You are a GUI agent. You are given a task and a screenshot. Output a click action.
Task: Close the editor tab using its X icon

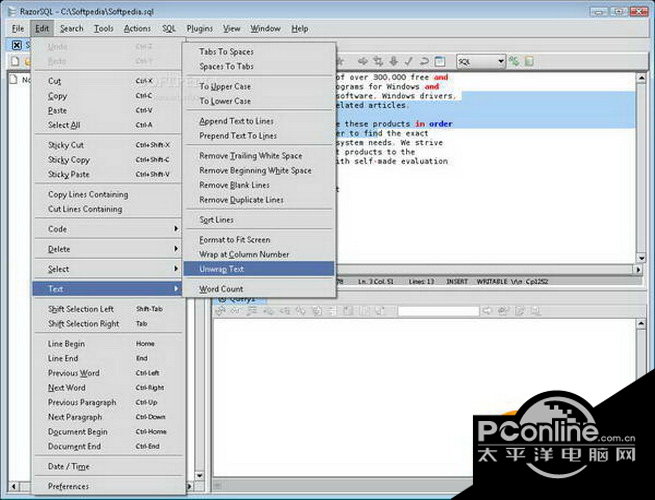click(17, 46)
